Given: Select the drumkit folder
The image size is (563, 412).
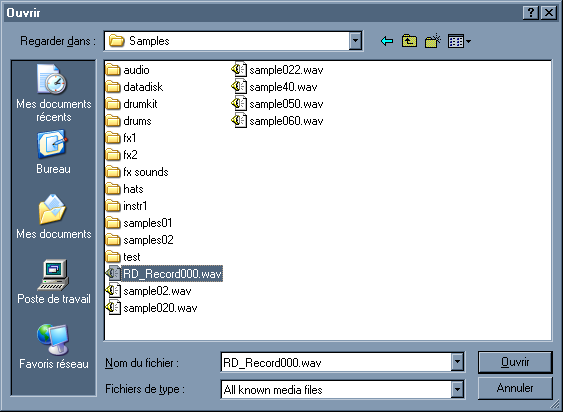Looking at the screenshot, I should click(x=132, y=104).
